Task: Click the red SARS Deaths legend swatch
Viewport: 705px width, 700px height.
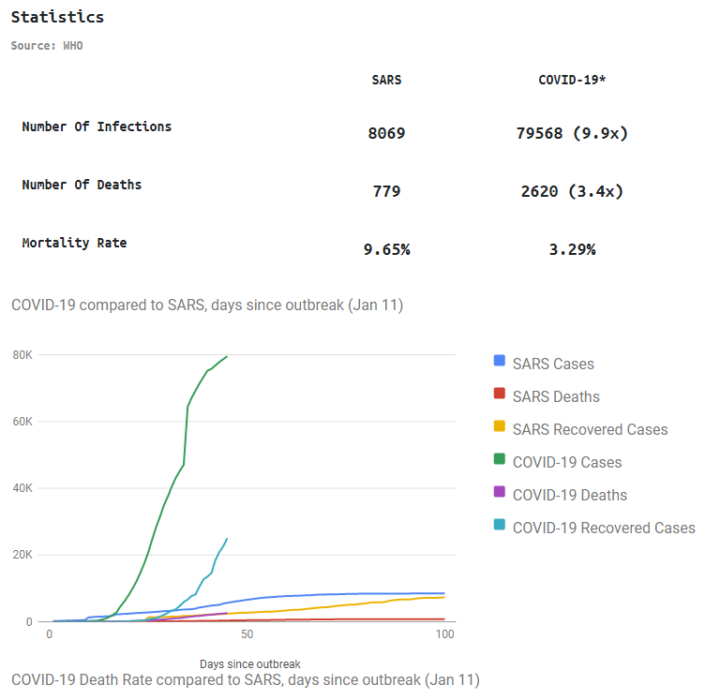Action: (499, 396)
